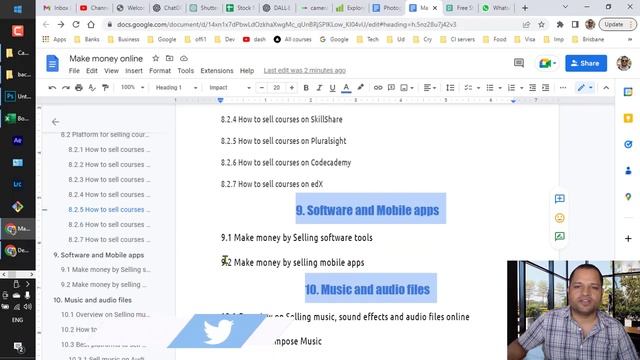The height and width of the screenshot is (360, 640).
Task: Click the Move document folder icon
Action: (x=169, y=58)
